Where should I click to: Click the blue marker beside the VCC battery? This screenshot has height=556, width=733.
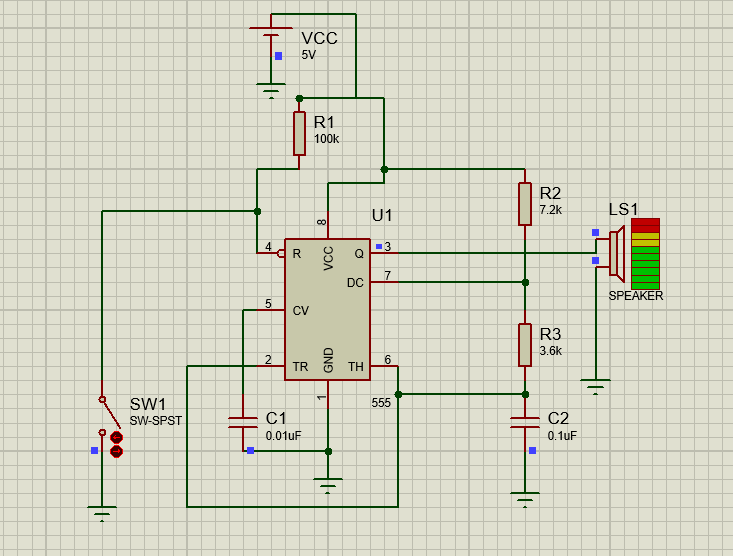click(279, 56)
